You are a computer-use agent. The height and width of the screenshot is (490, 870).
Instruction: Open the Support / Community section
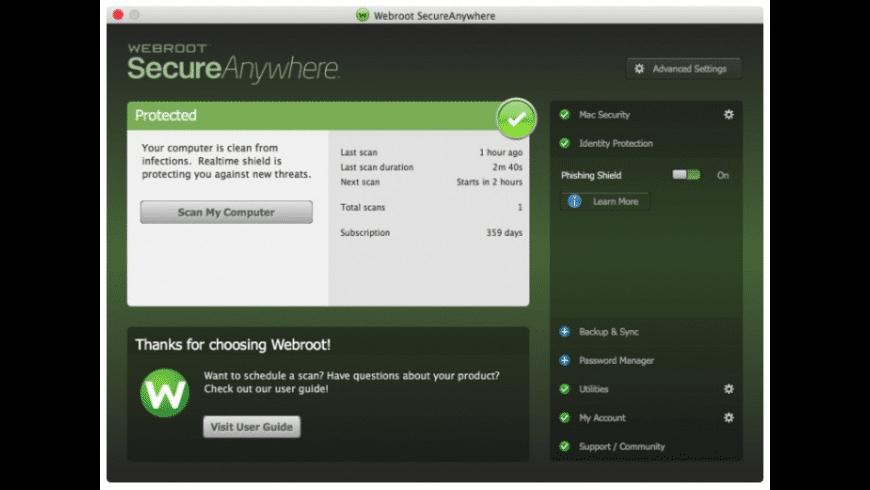(x=646, y=446)
